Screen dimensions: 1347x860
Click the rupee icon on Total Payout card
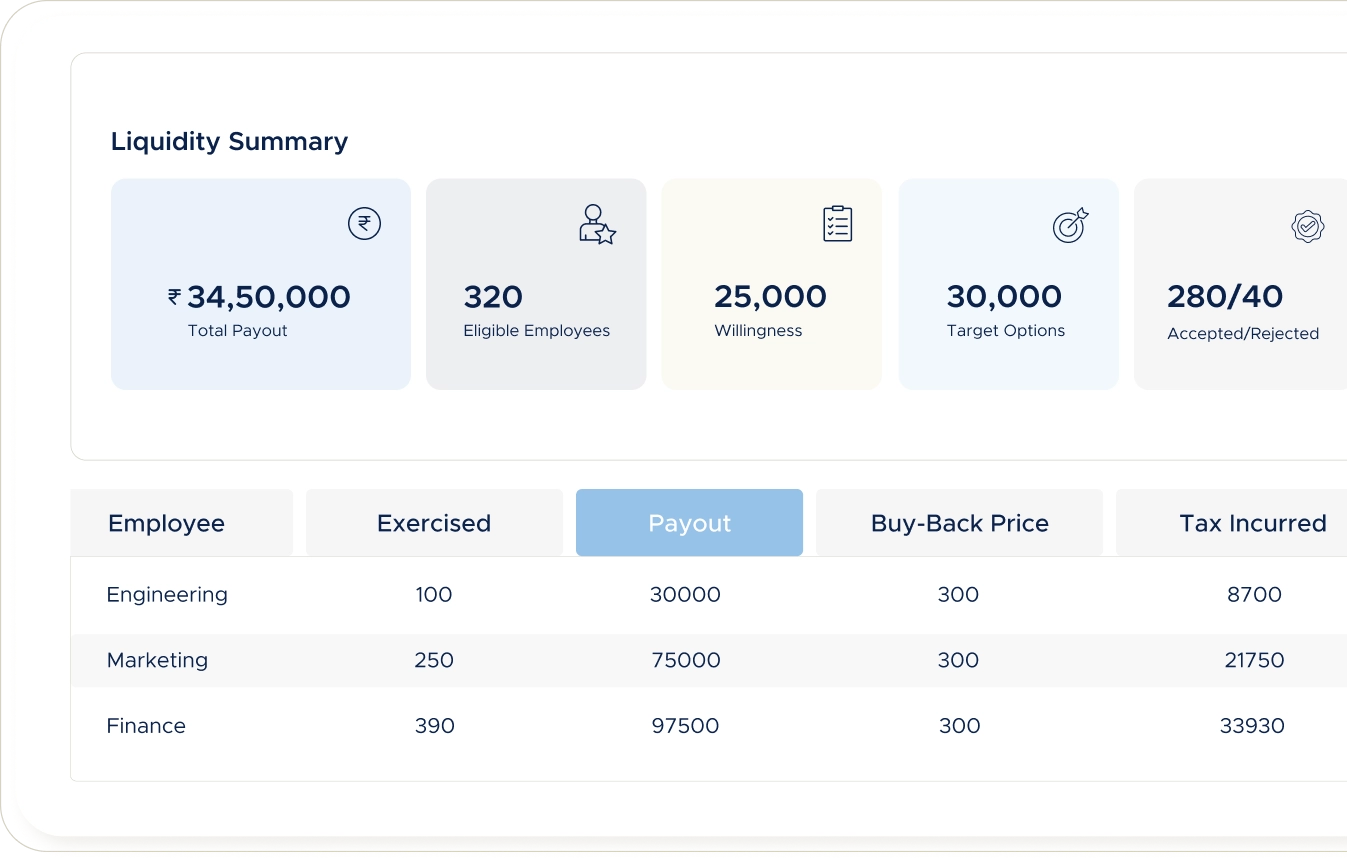coord(364,223)
